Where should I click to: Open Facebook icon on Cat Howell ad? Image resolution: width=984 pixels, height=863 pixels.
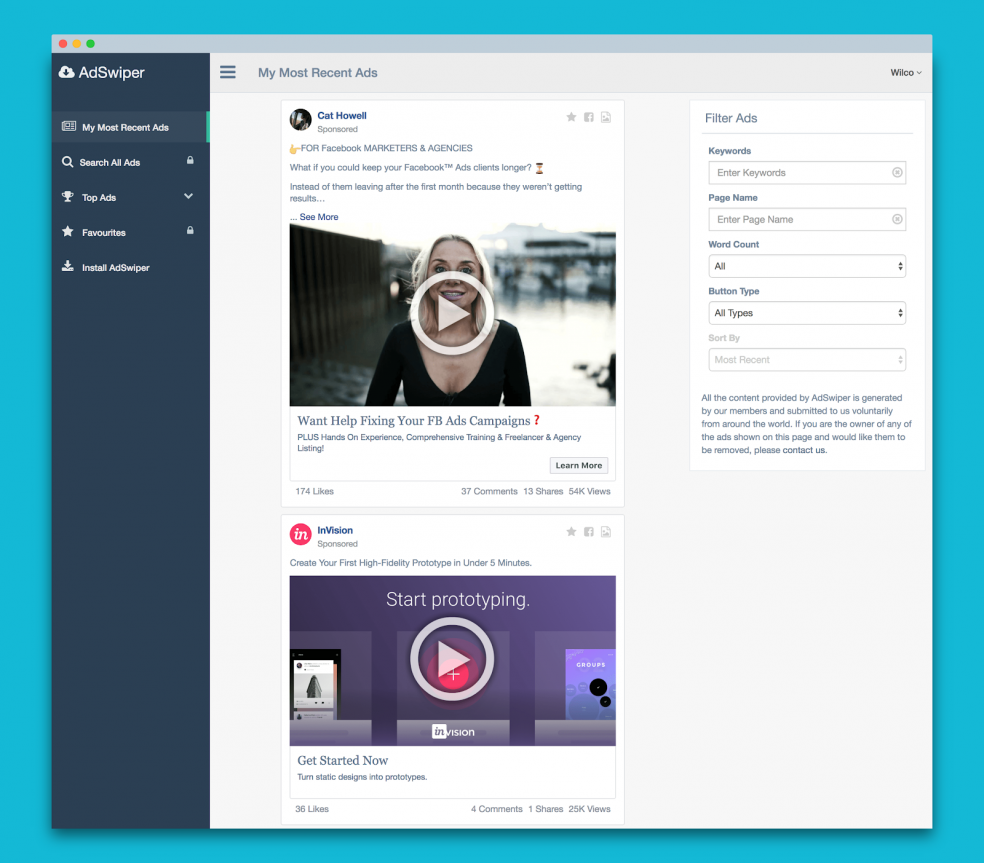[589, 117]
